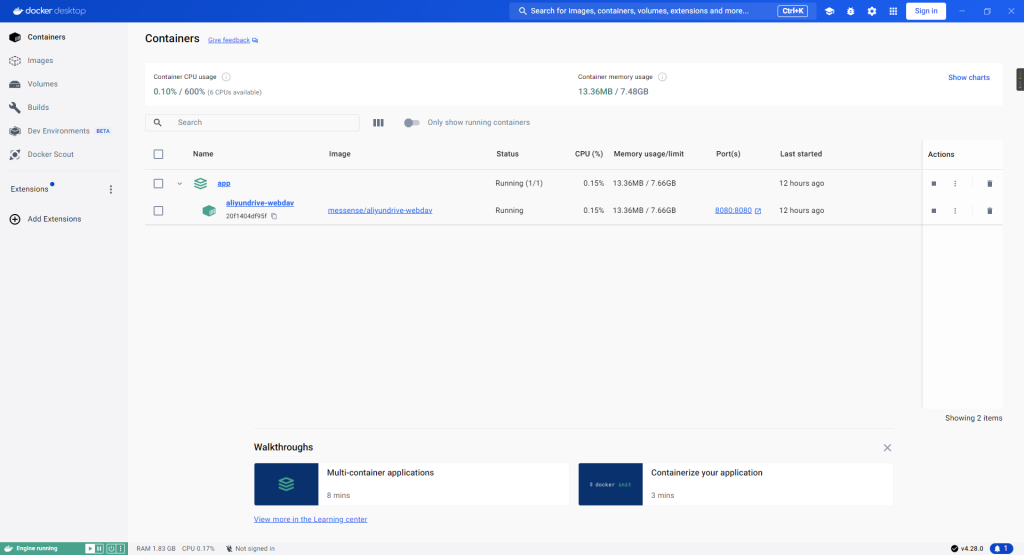The height and width of the screenshot is (555, 1024).
Task: Click the Memory usage/limit column header
Action: 648,154
